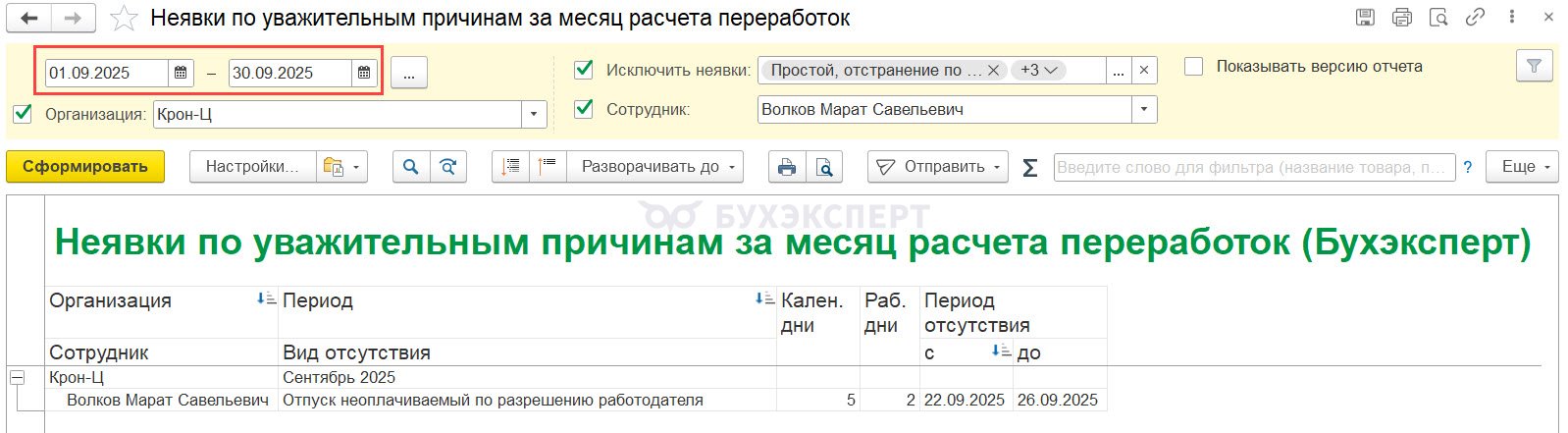Select the working days value 2

[890, 400]
